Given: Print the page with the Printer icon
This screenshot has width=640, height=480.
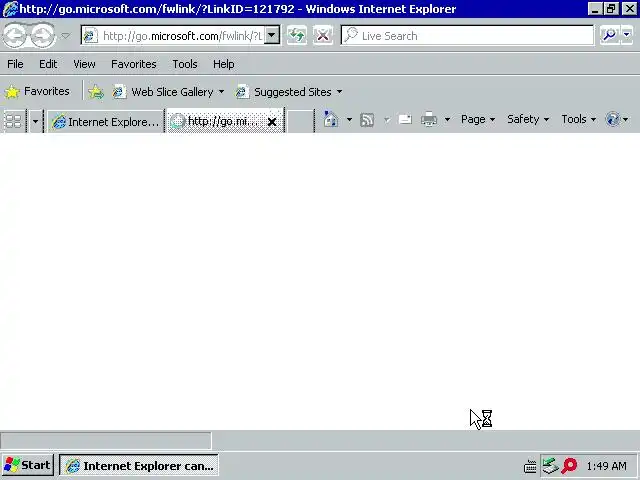Looking at the screenshot, I should point(429,120).
